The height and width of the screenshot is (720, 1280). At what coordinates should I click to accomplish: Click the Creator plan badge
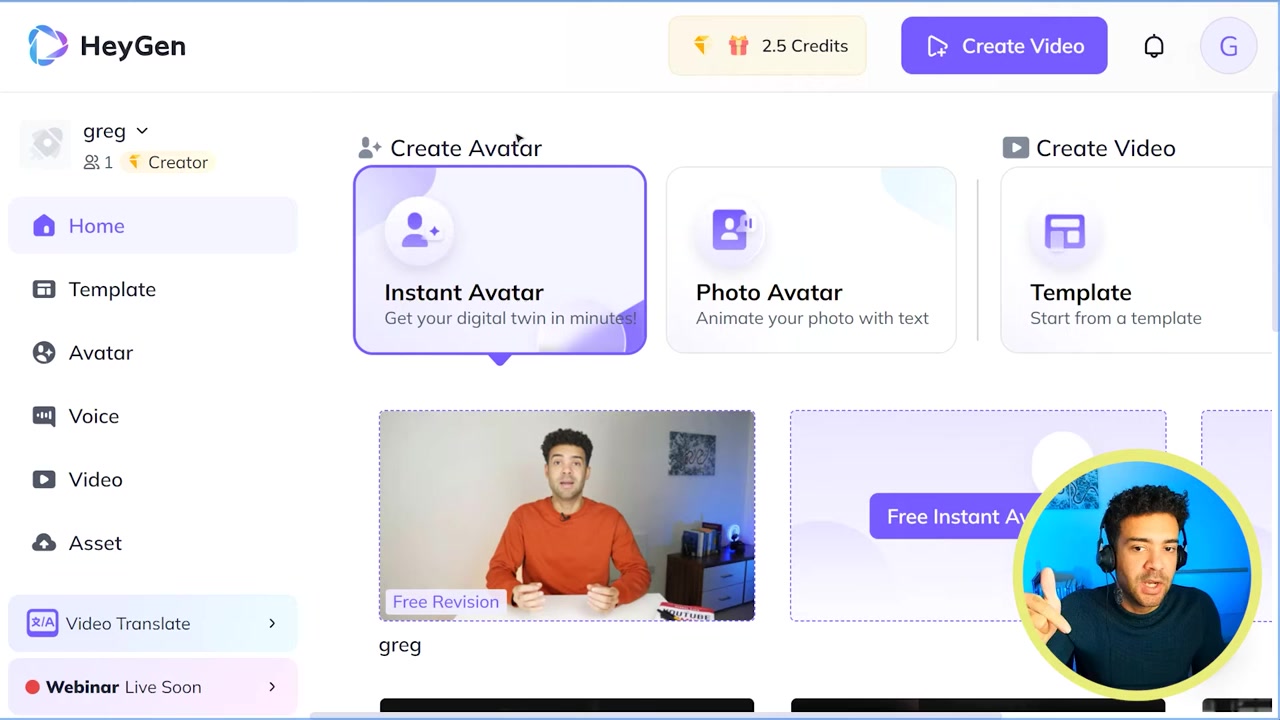click(x=167, y=162)
